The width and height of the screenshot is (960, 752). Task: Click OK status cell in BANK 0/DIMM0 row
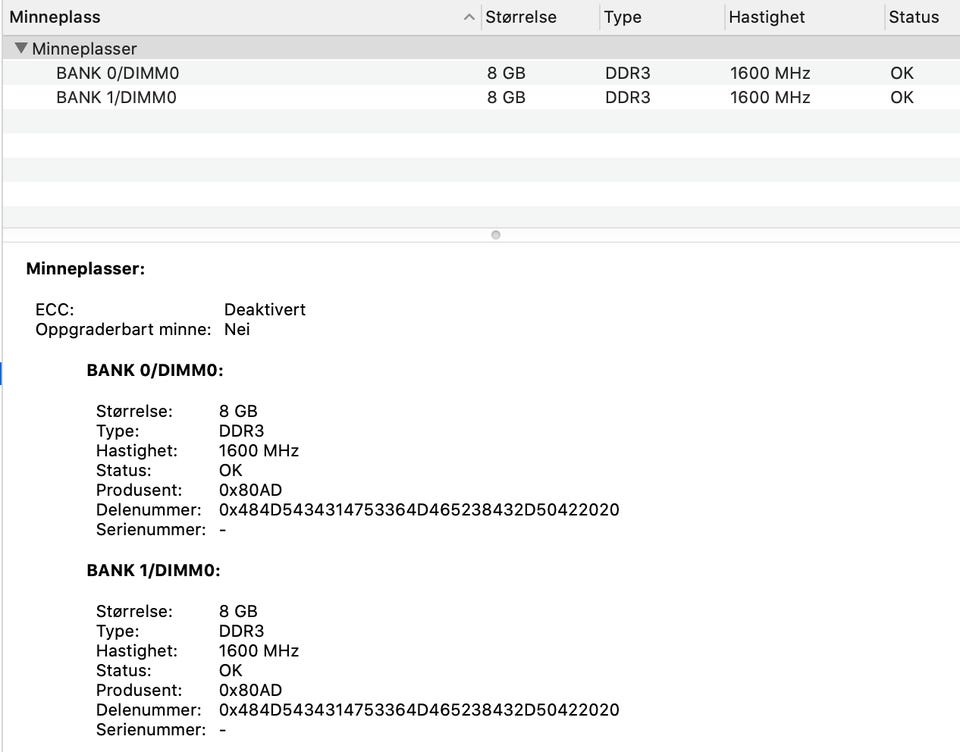click(902, 73)
